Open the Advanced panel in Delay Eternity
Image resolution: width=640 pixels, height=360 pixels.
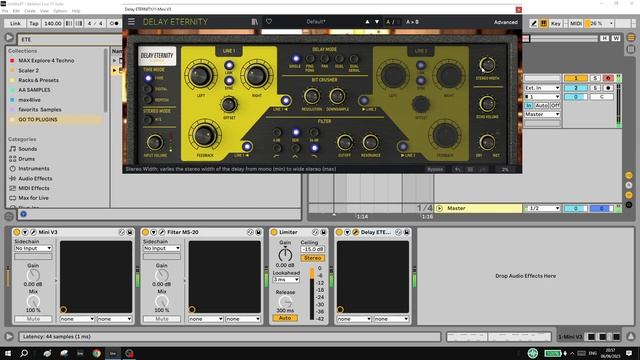tap(505, 22)
